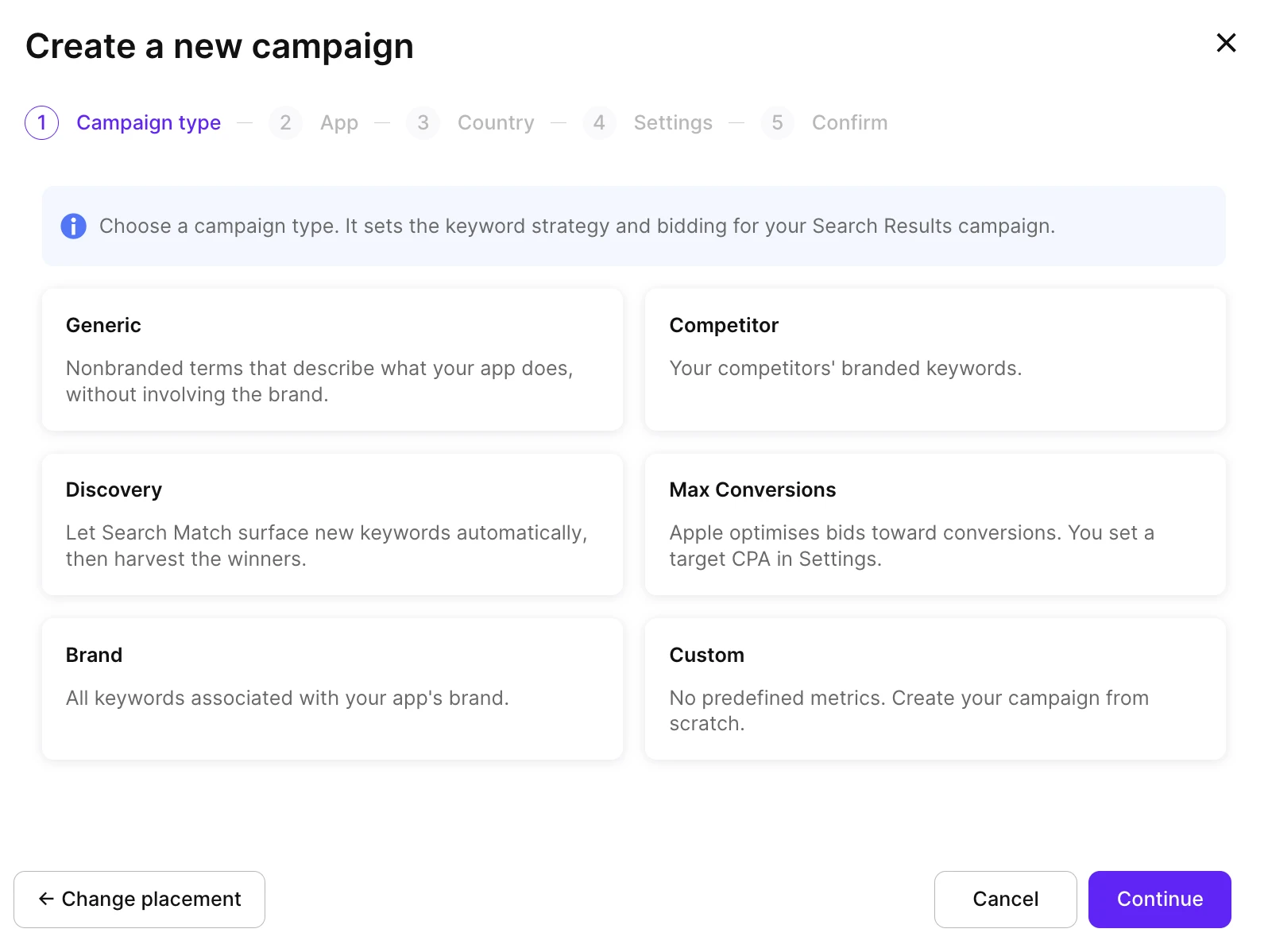This screenshot has width=1268, height=952.
Task: Open the Campaign type step label
Action: point(149,123)
